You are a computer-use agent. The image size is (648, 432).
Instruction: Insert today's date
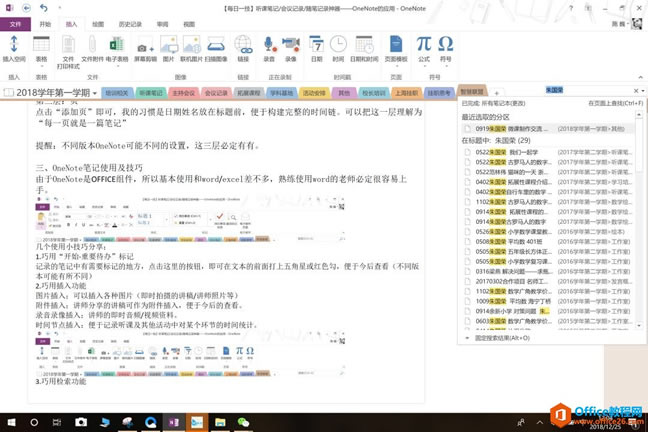point(317,49)
